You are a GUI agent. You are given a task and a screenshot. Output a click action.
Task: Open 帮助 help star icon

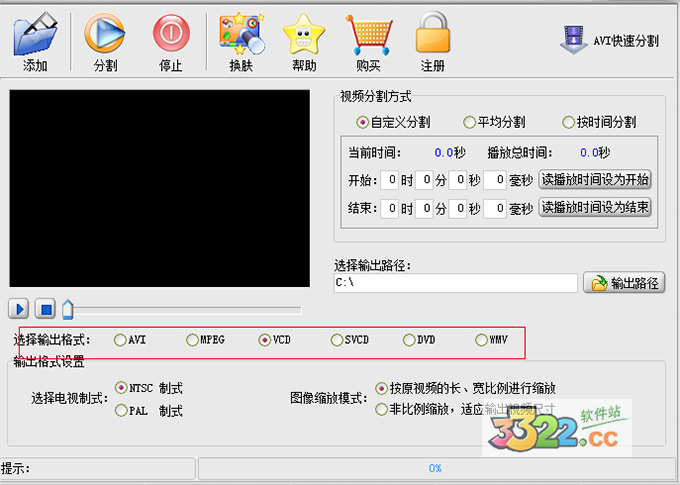tap(304, 34)
